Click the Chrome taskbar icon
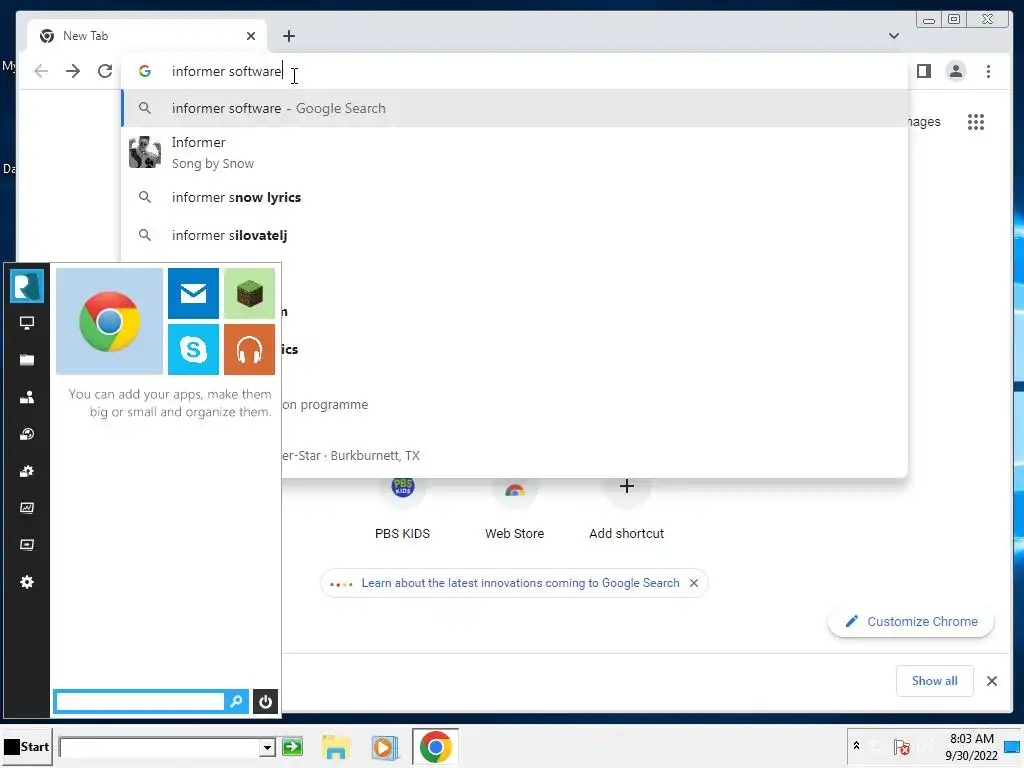 [x=435, y=746]
